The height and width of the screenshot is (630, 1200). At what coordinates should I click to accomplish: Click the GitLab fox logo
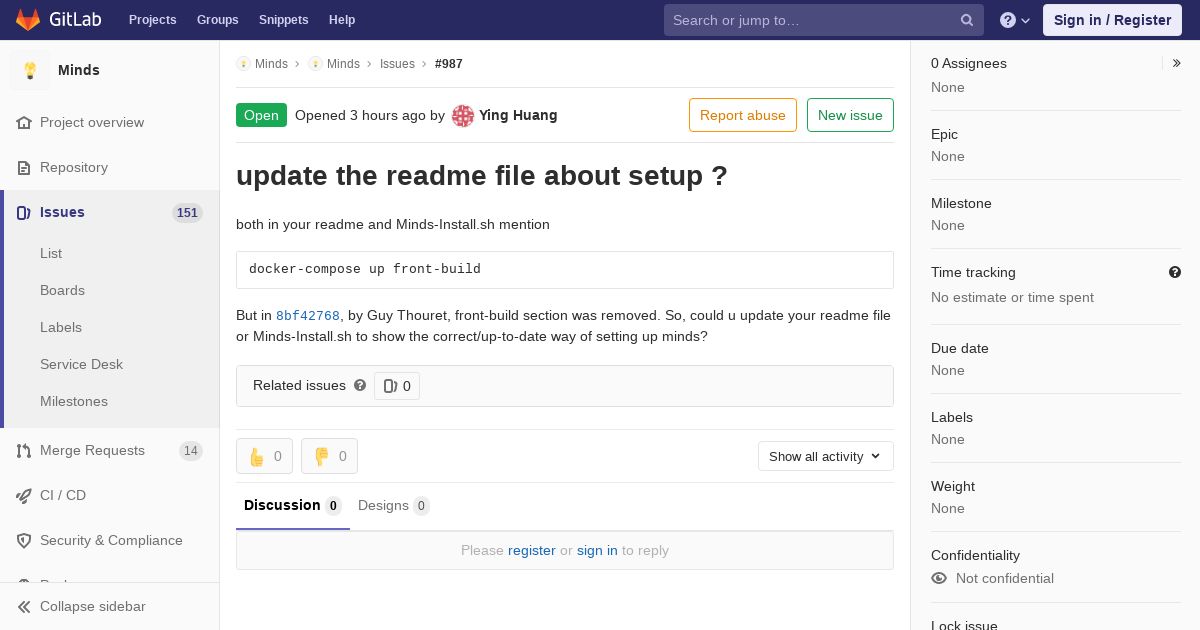tap(28, 19)
